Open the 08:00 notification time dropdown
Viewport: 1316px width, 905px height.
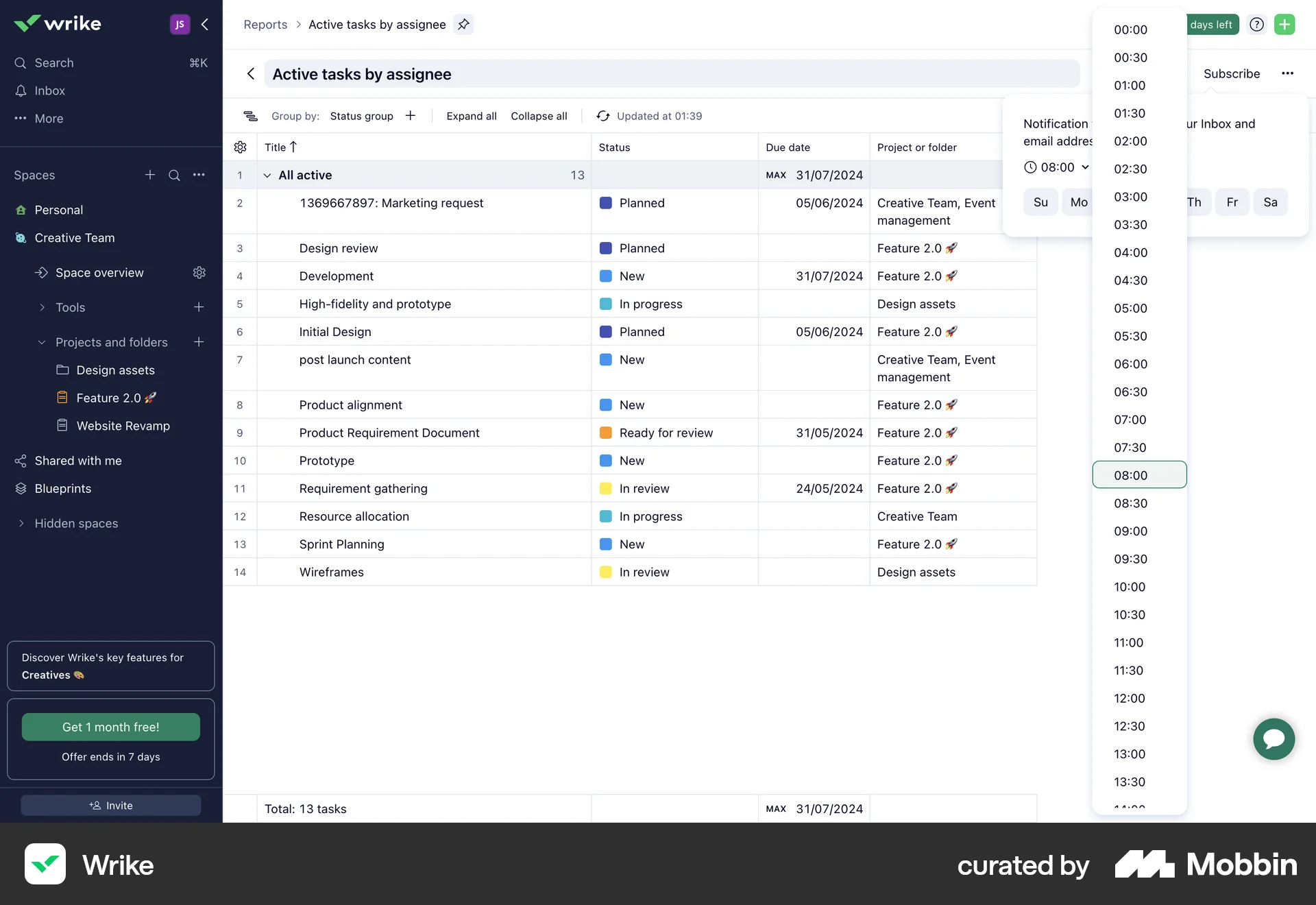pos(1056,167)
